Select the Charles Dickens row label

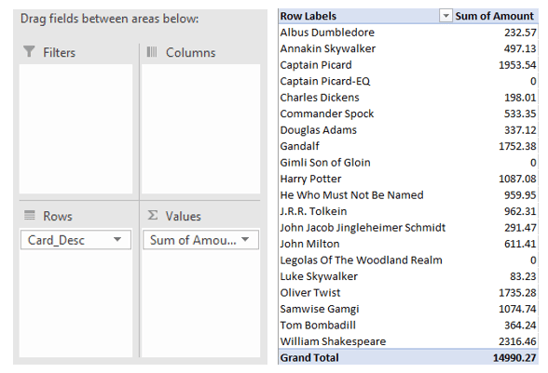pyautogui.click(x=319, y=97)
